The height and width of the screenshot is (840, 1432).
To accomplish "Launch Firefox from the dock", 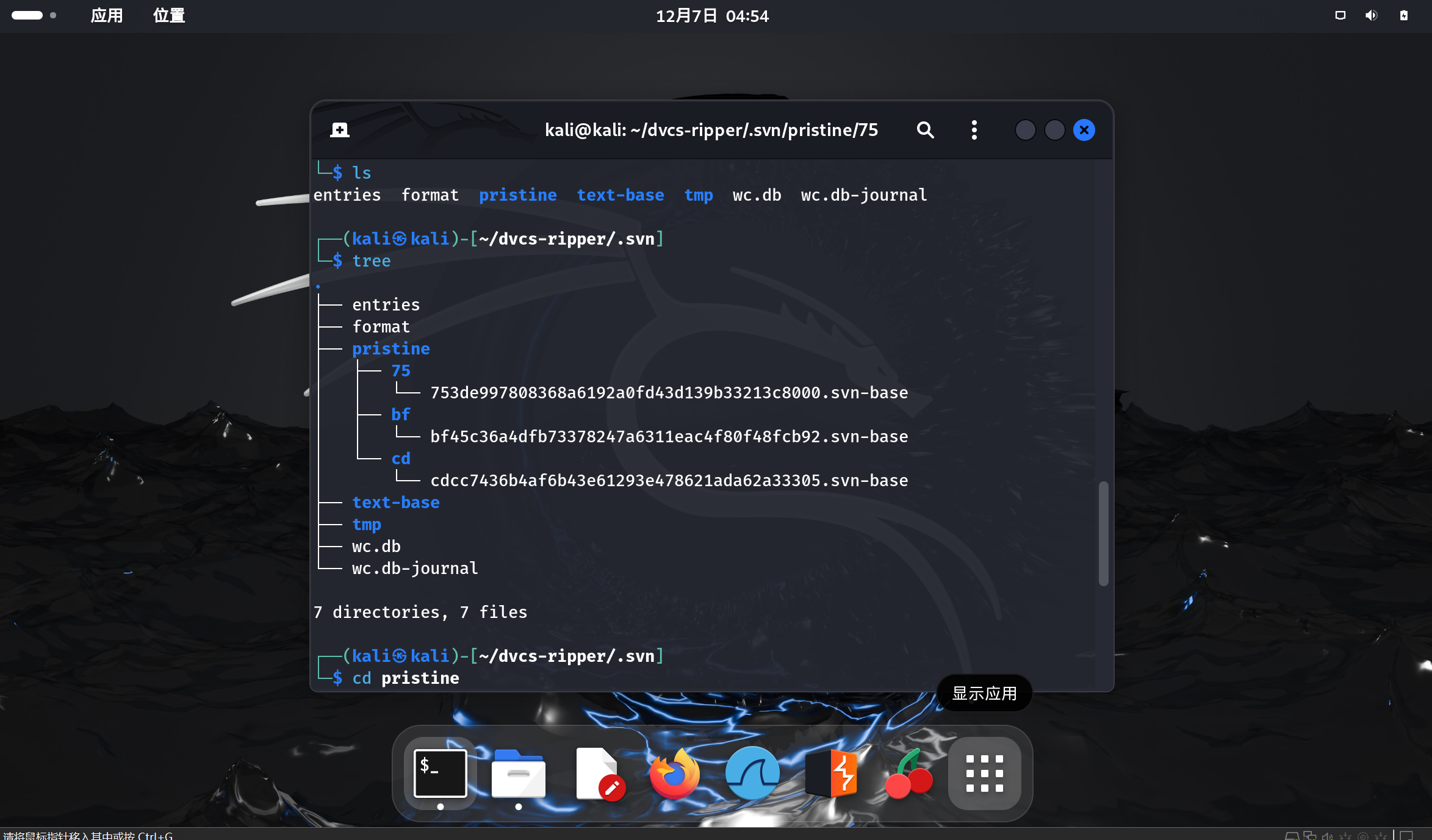I will coord(675,774).
